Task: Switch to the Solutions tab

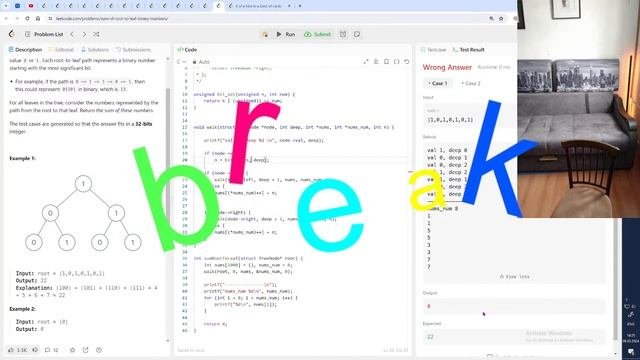Action: click(x=95, y=49)
